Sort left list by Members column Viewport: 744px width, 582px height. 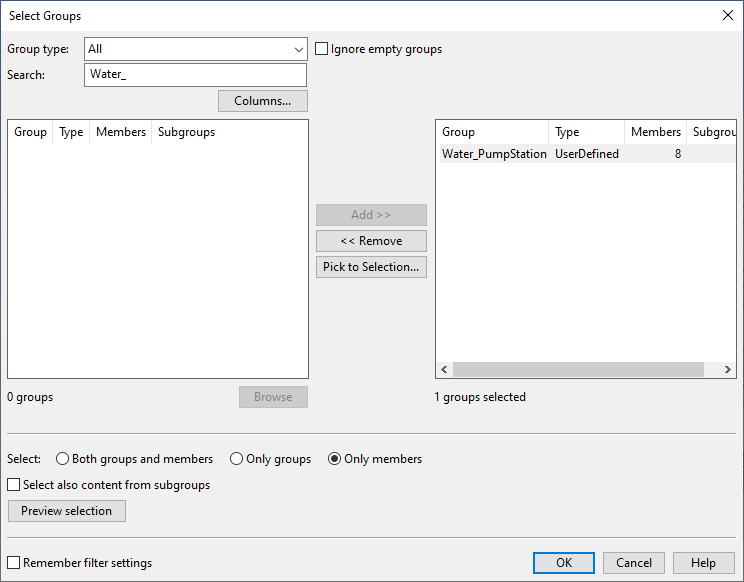(x=120, y=132)
